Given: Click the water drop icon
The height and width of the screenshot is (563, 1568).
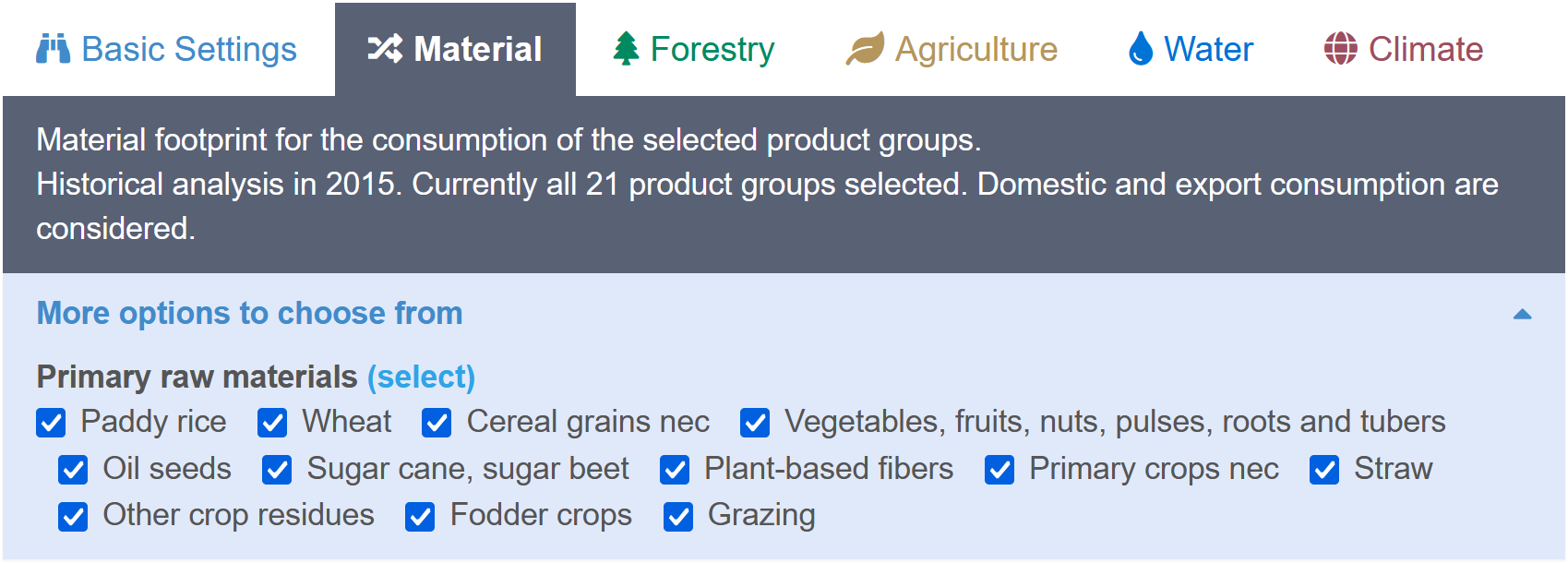Looking at the screenshot, I should [x=1141, y=49].
